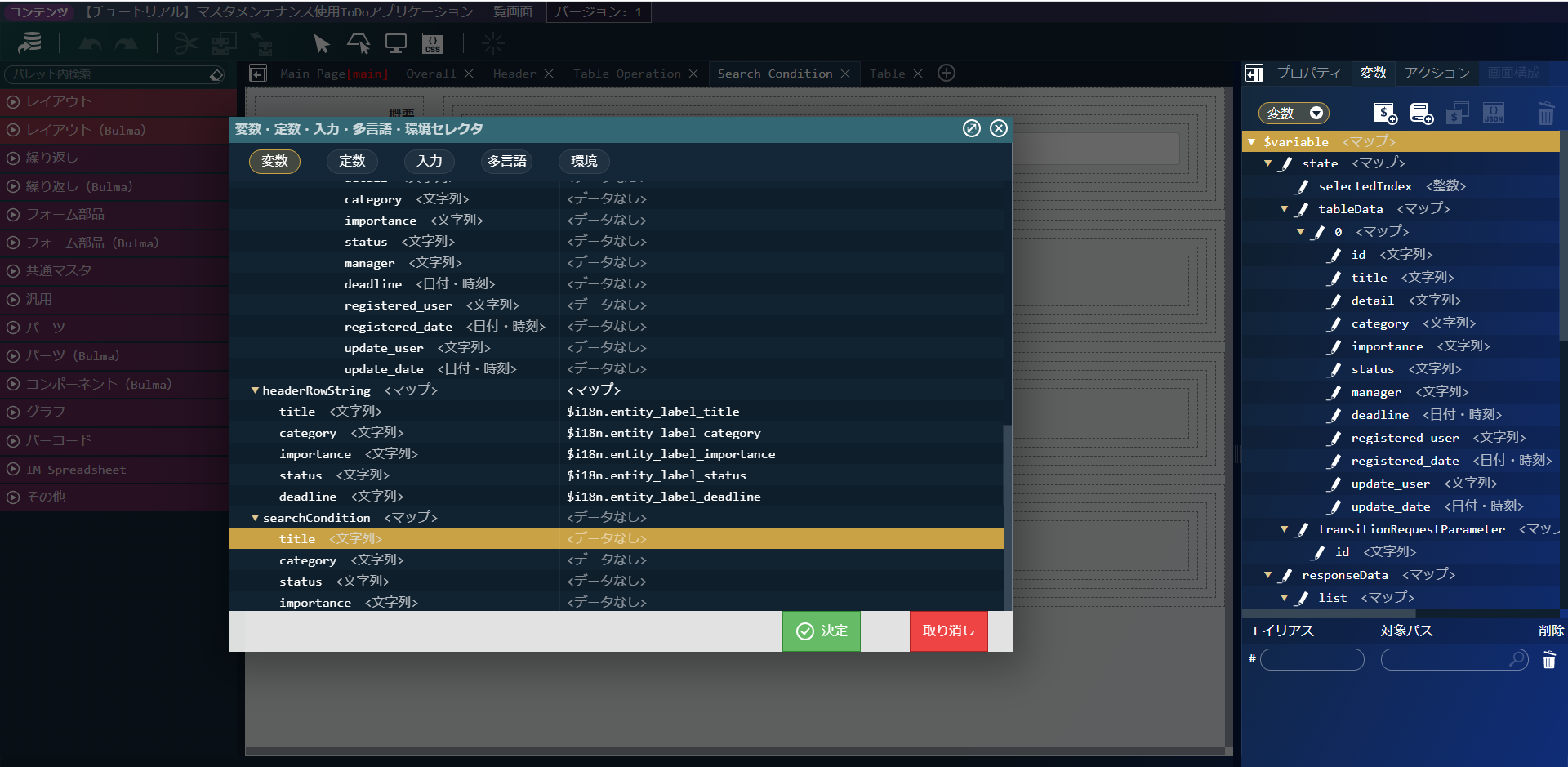This screenshot has height=767, width=1568.
Task: Click the add variable dollar icon
Action: [x=1385, y=113]
